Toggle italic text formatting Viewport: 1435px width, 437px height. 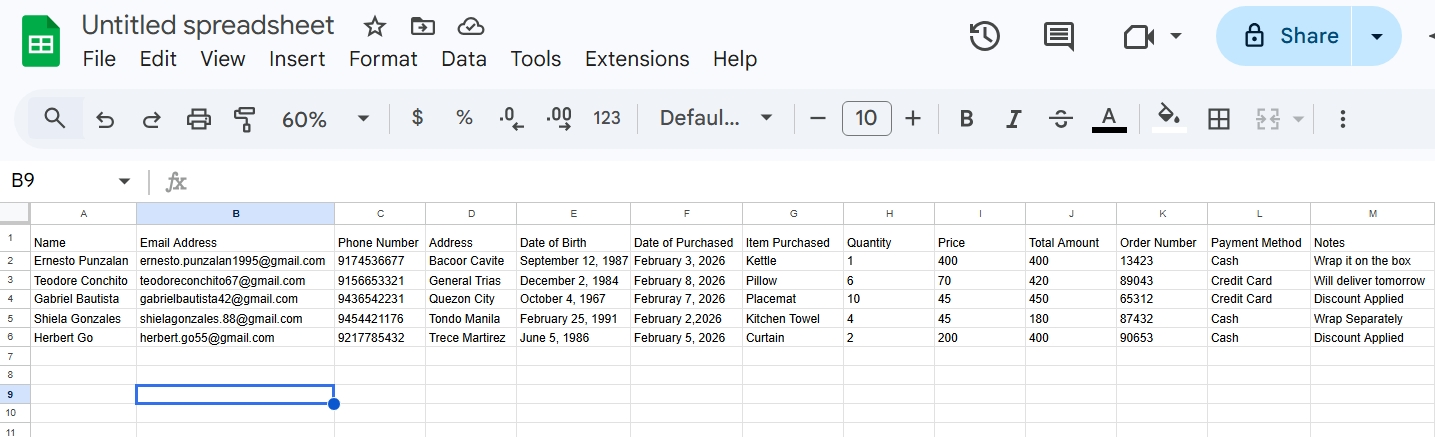coord(1013,119)
